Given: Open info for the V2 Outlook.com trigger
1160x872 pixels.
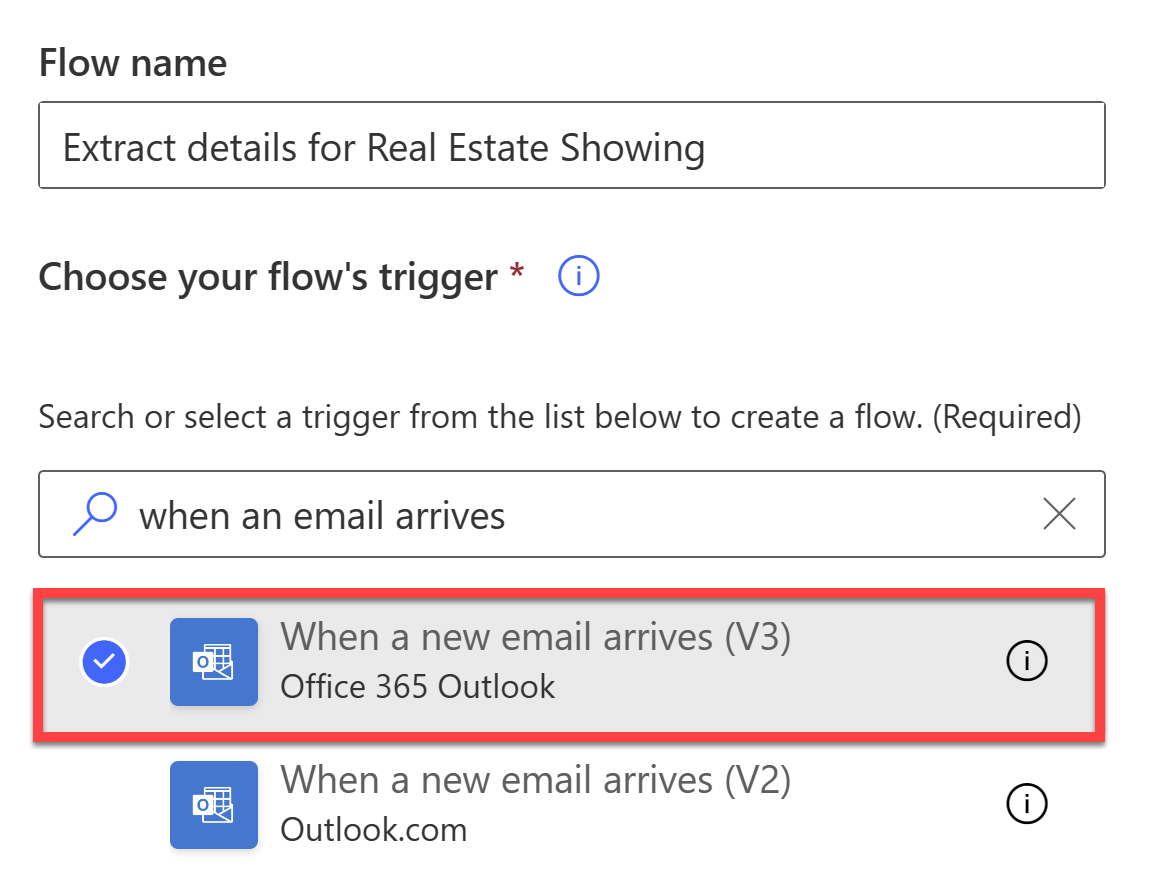Looking at the screenshot, I should 1027,803.
